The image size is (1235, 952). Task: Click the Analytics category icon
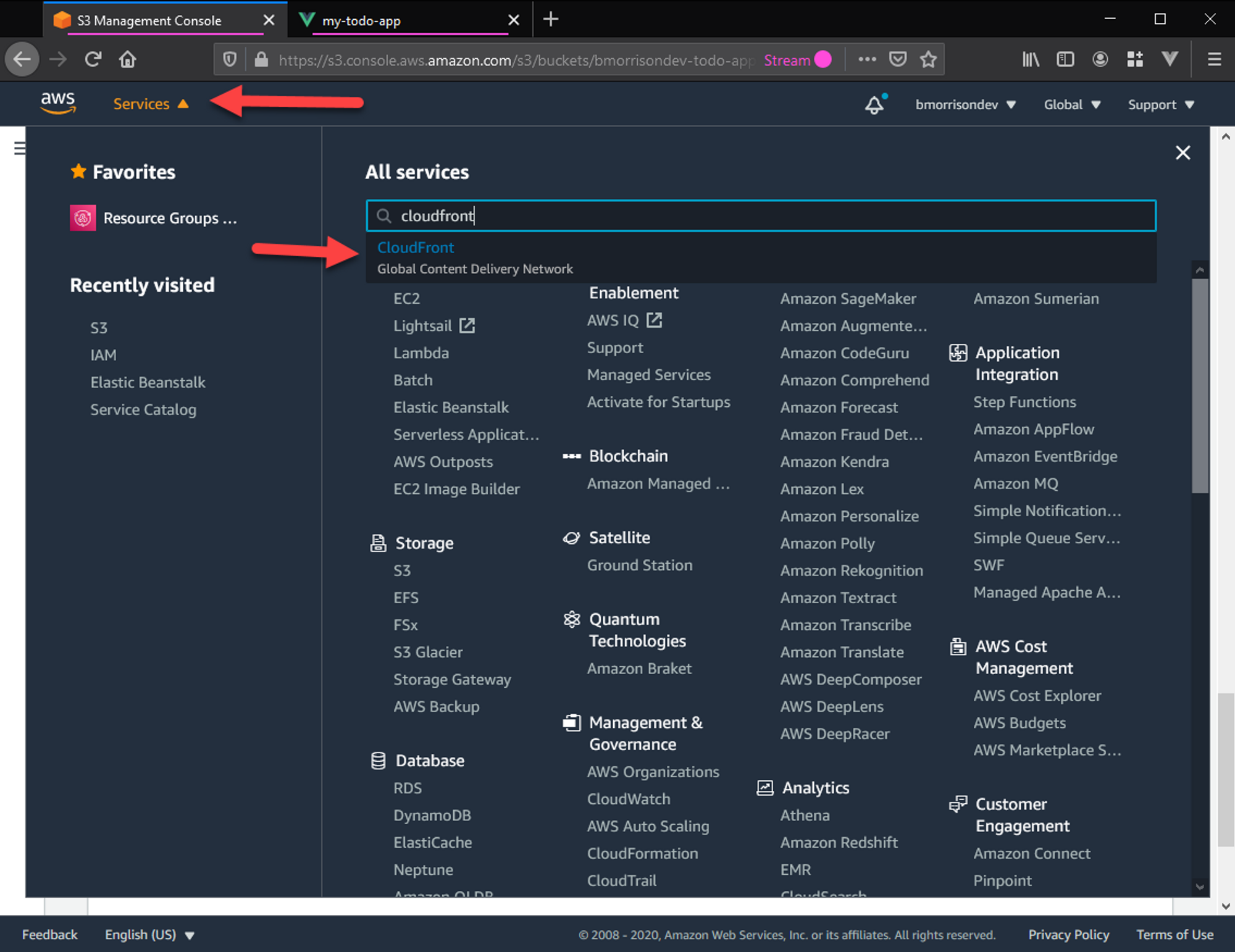point(765,788)
